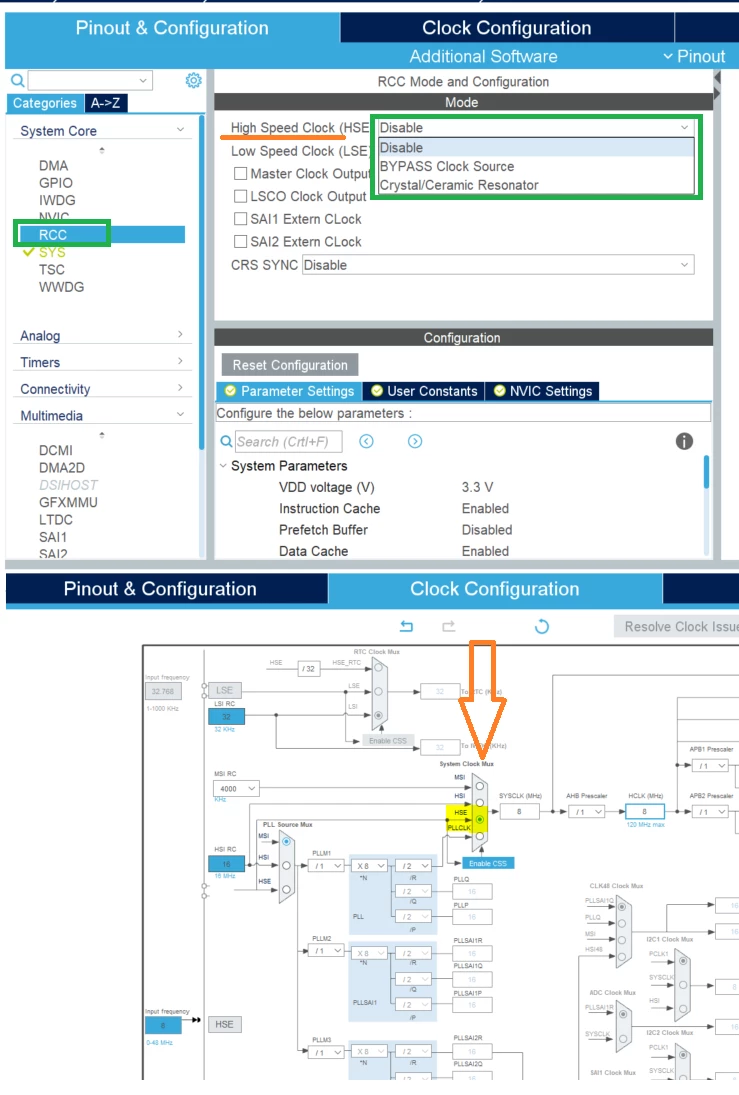Click the info icon in Configuration panel

684,441
